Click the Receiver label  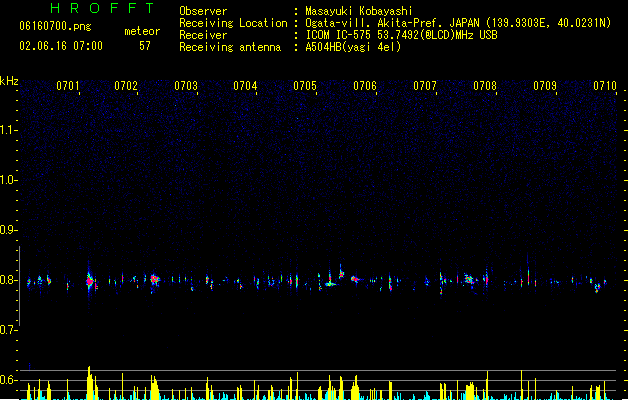[x=203, y=35]
